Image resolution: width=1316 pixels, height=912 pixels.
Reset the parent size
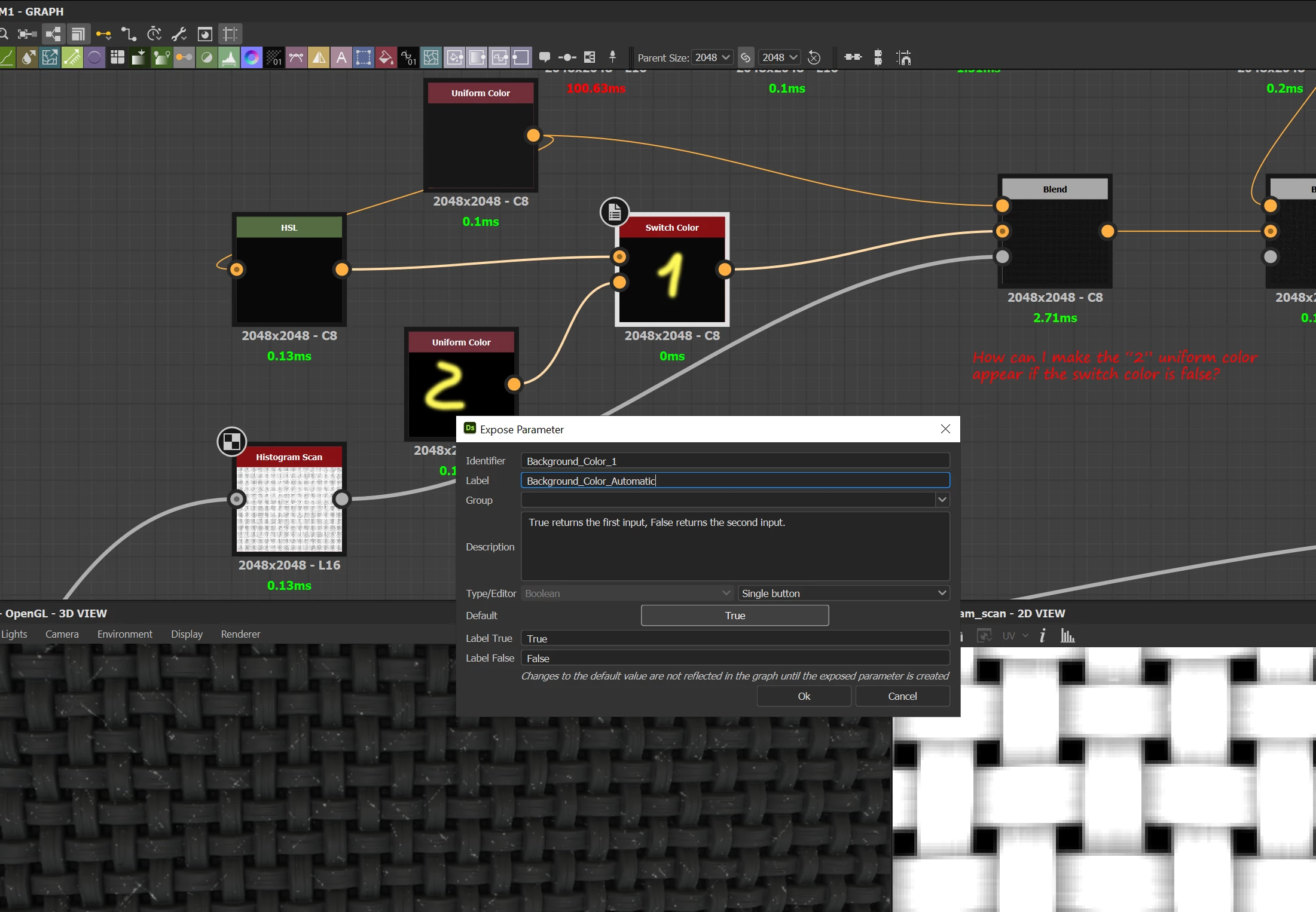[x=814, y=57]
